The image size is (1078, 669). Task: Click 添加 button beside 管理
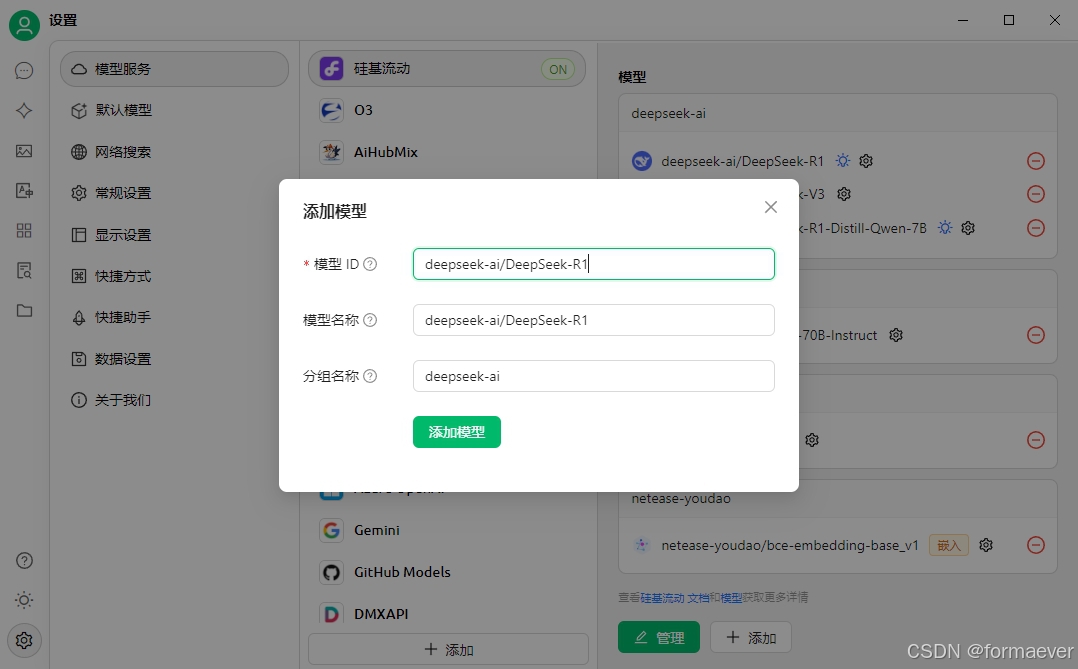[x=751, y=637]
